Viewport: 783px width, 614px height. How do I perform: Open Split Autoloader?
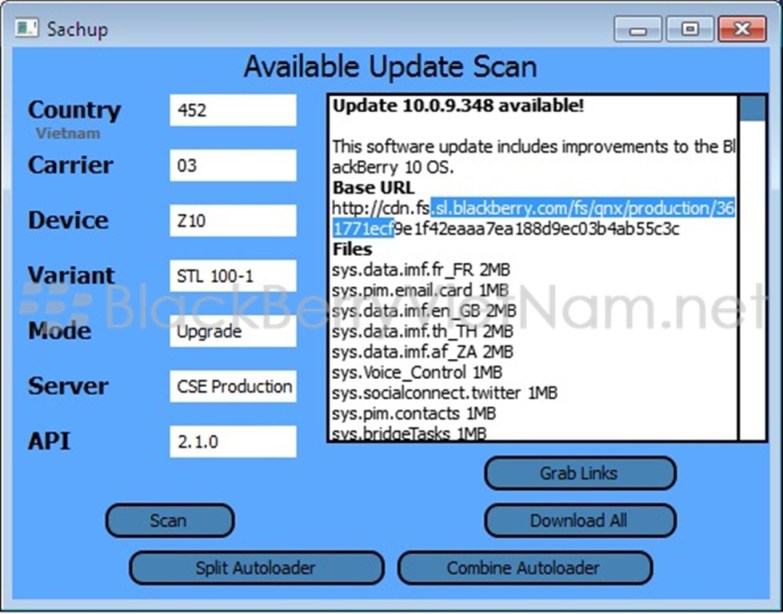click(256, 568)
